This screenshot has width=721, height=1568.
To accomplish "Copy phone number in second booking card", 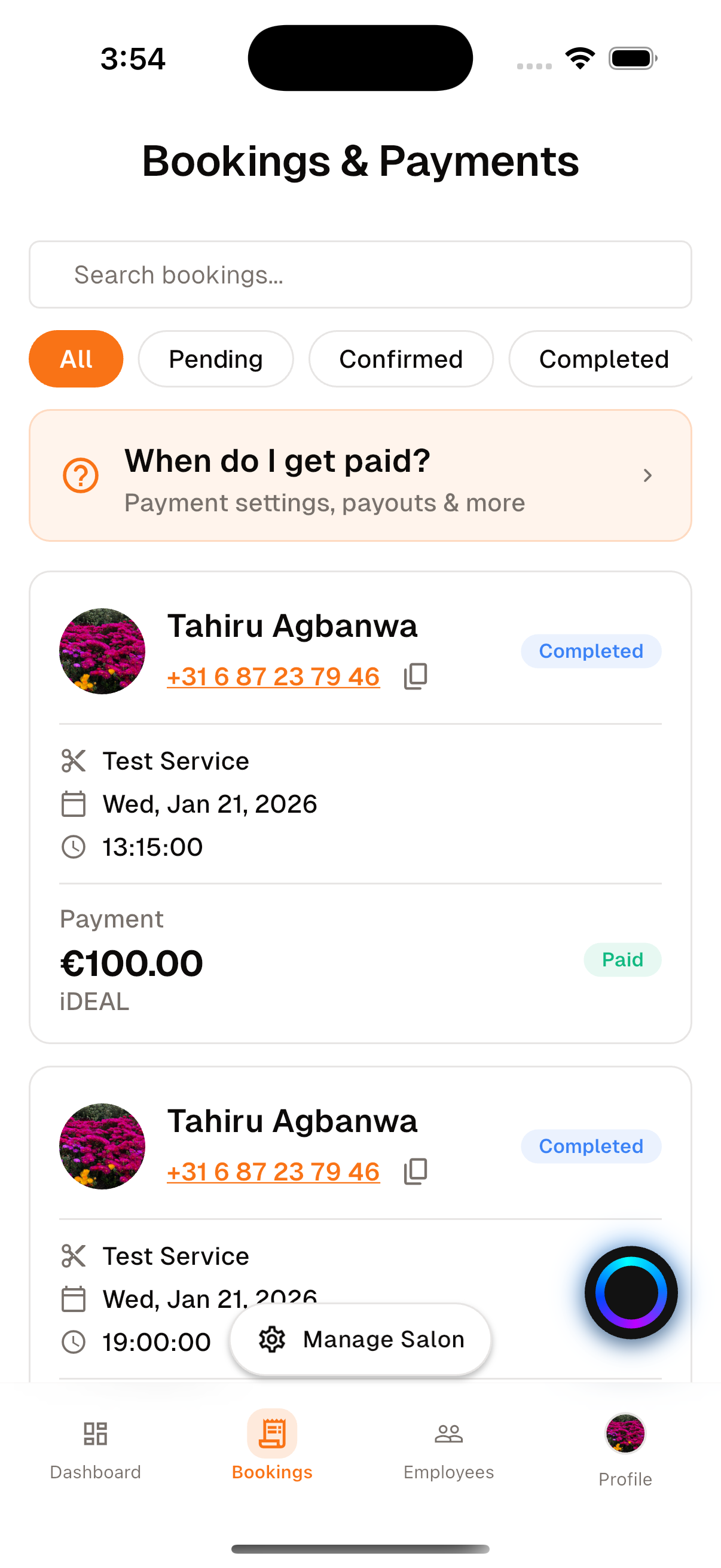I will click(x=416, y=1171).
